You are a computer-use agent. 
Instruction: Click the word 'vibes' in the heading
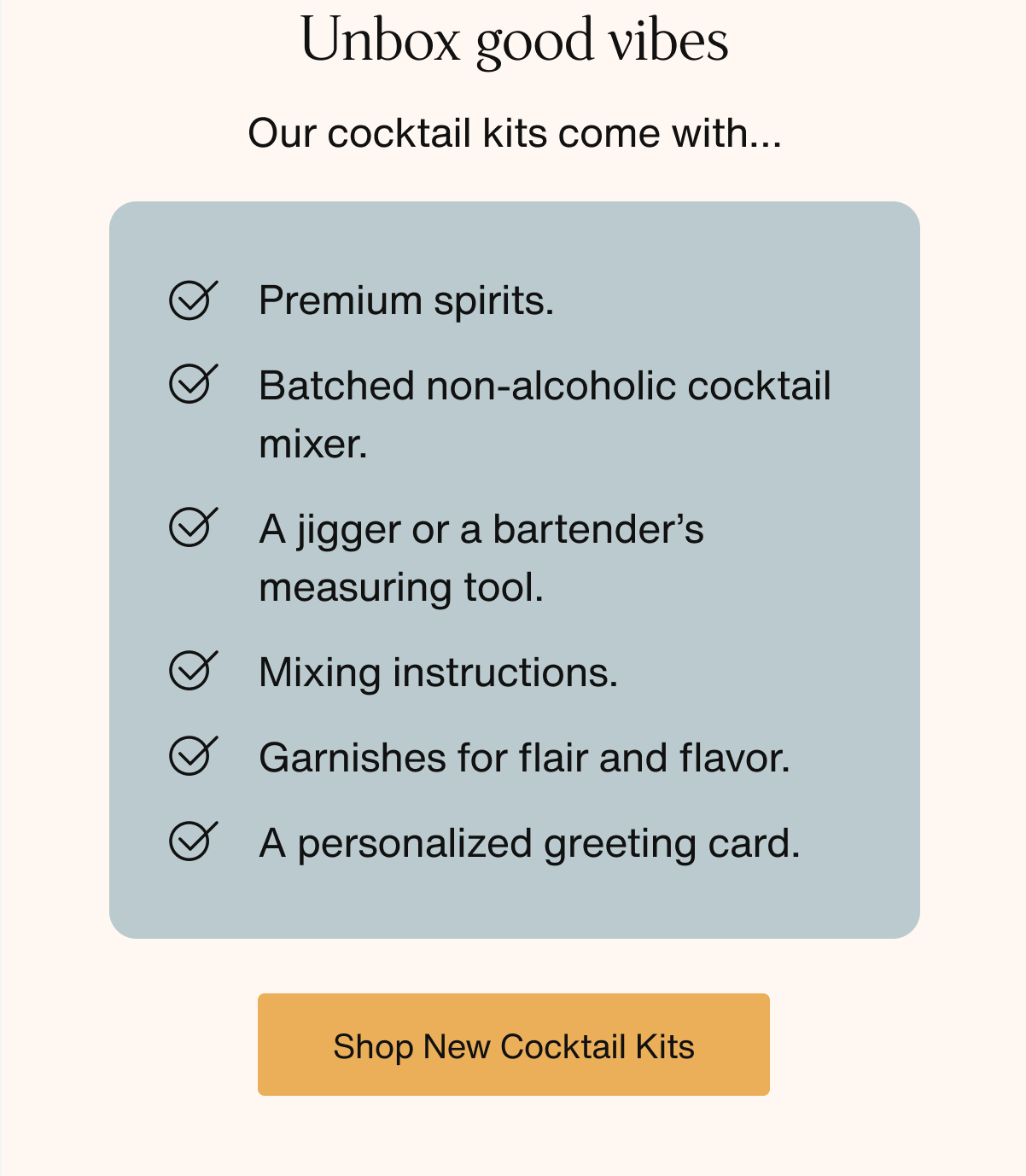pyautogui.click(x=667, y=40)
